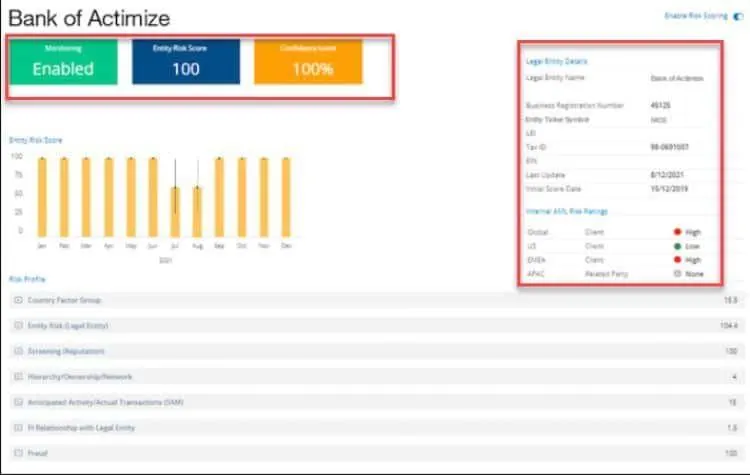Click the Sep bar in chart

[x=219, y=197]
